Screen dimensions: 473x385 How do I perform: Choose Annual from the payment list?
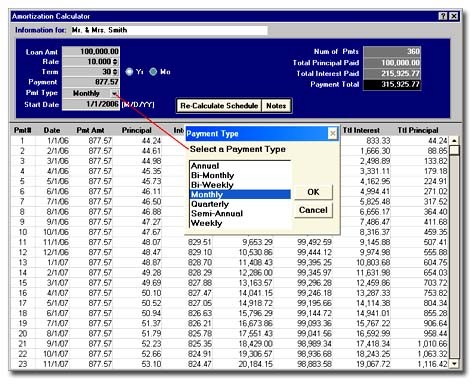(240, 166)
